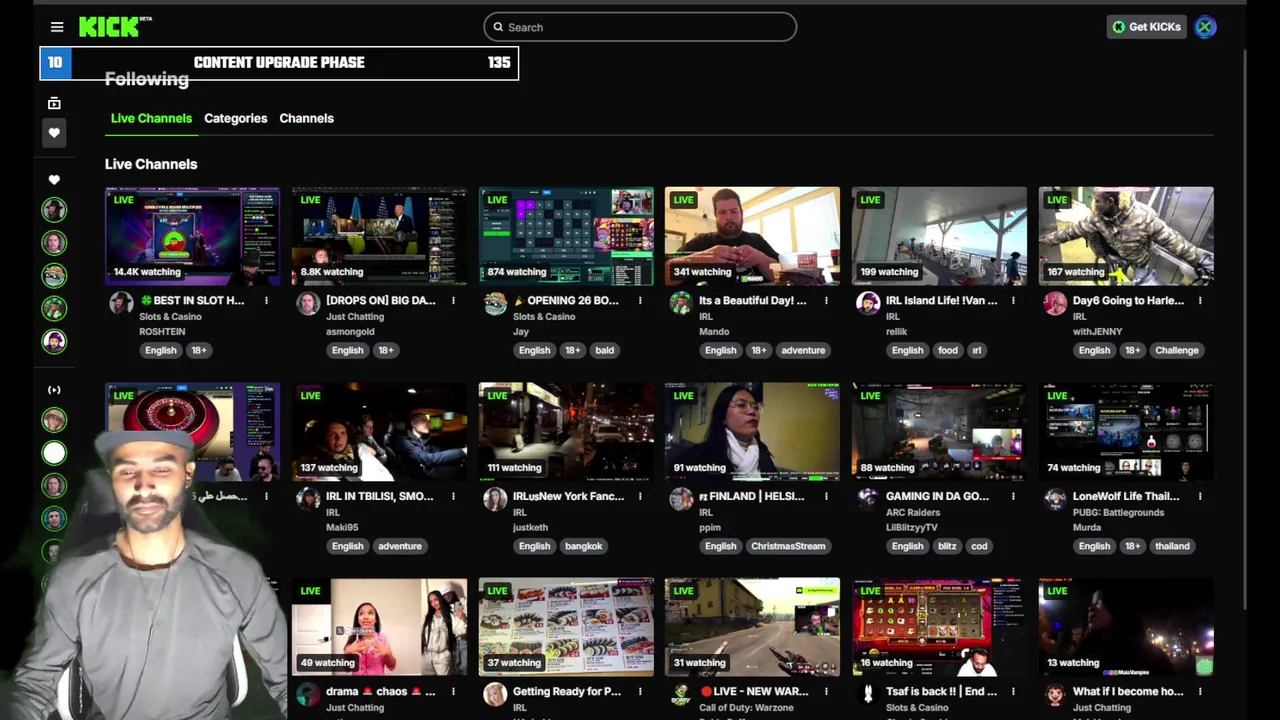Image resolution: width=1280 pixels, height=720 pixels.
Task: Open the 199 watching island stream thumbnail
Action: [x=939, y=236]
